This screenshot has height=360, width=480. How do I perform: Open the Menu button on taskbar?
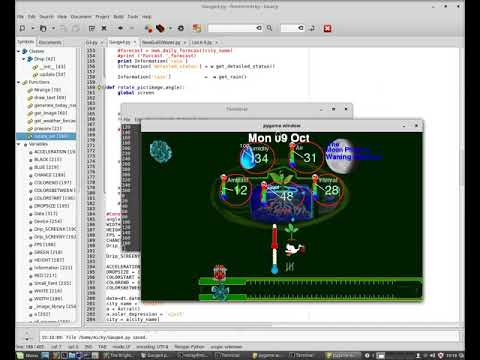pyautogui.click(x=28, y=355)
